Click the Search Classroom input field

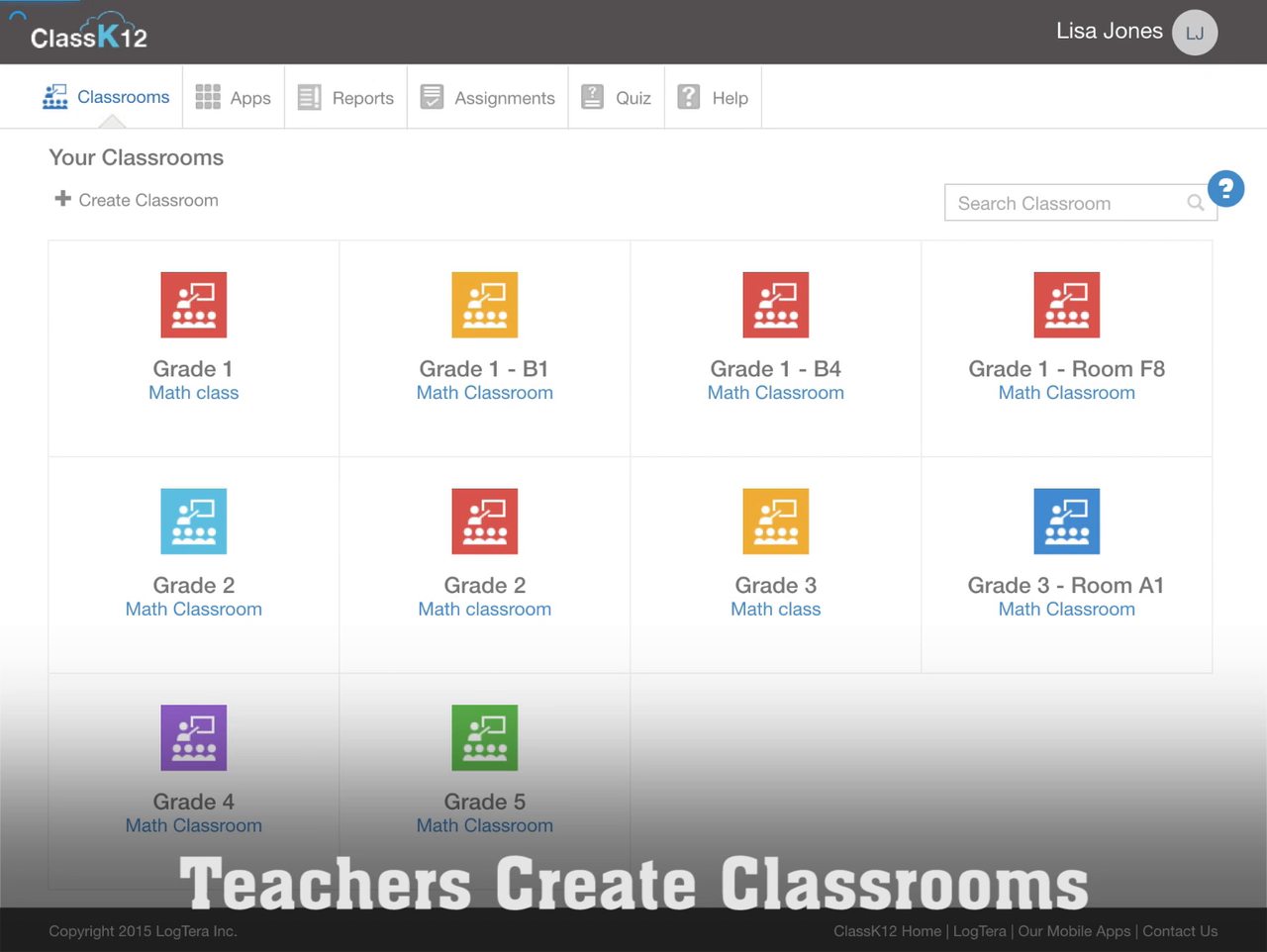[1059, 203]
